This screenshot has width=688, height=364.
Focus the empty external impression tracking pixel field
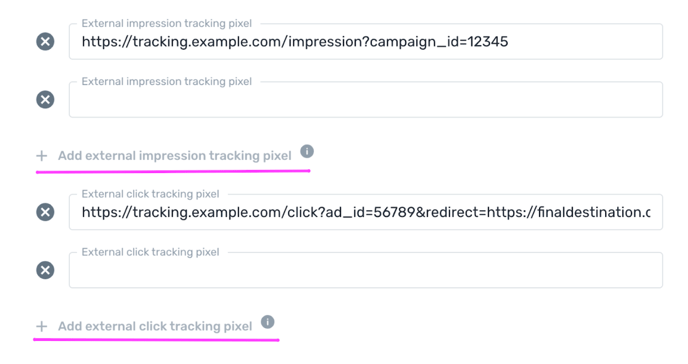tap(366, 100)
